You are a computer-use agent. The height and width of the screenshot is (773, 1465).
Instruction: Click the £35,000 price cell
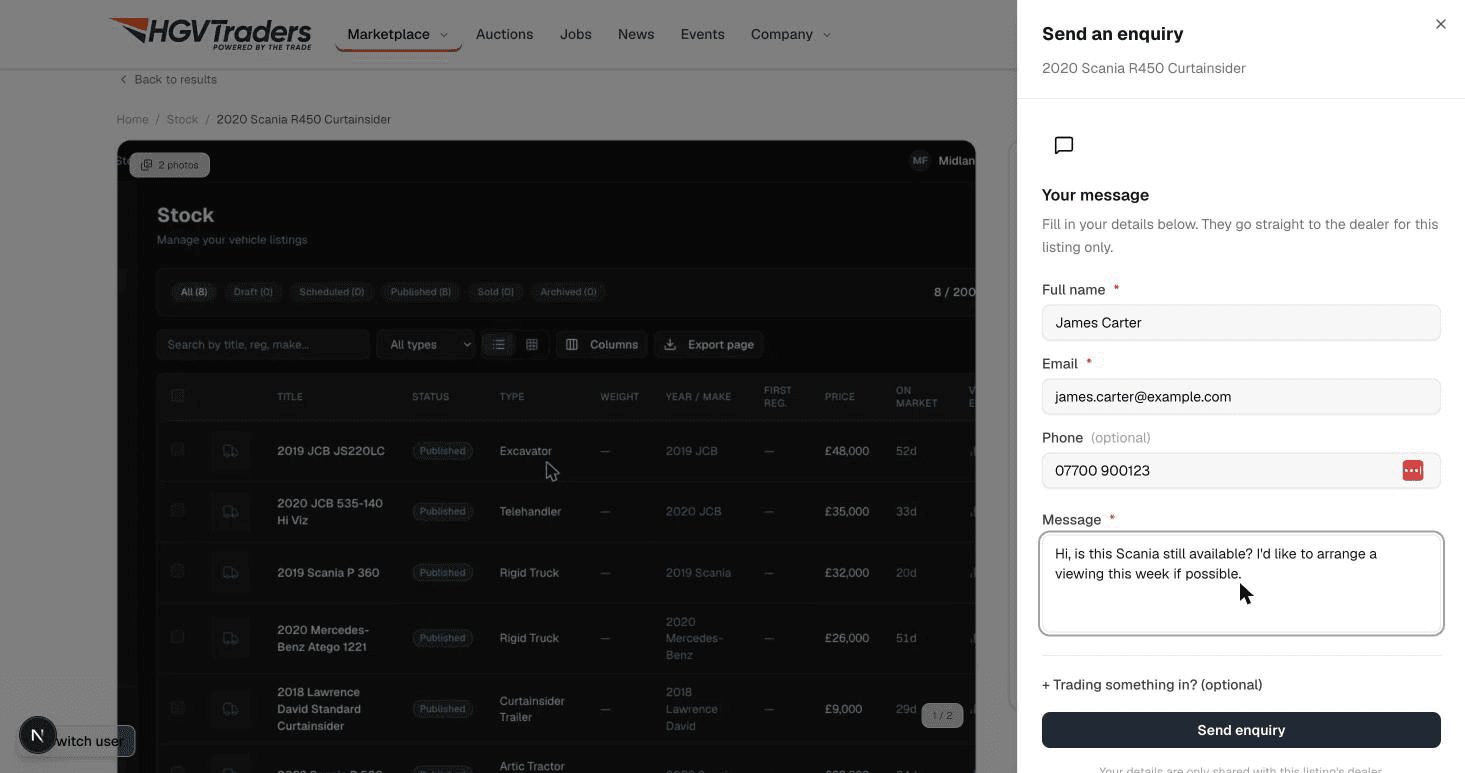[847, 512]
